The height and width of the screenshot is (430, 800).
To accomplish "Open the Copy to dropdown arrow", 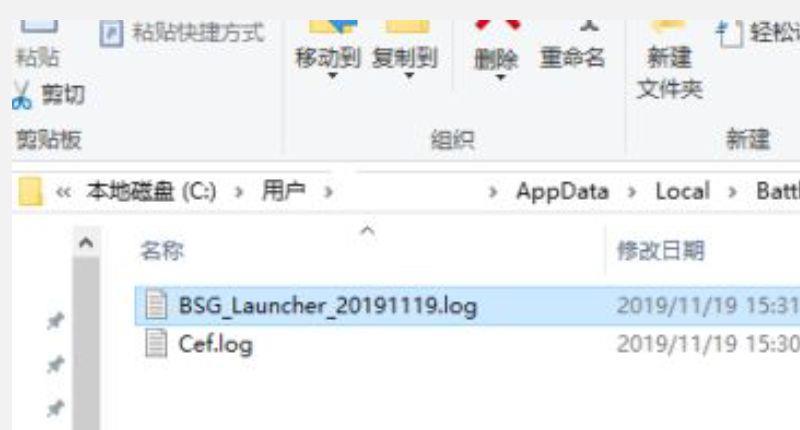I will pos(409,76).
